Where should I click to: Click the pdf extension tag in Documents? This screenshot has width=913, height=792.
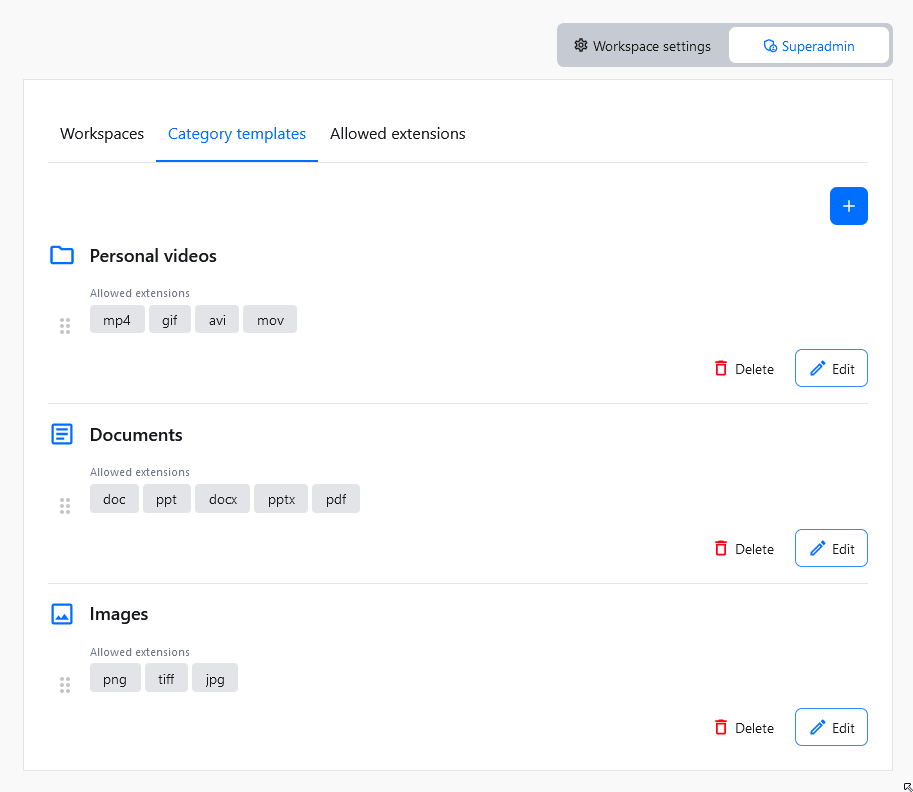click(336, 499)
